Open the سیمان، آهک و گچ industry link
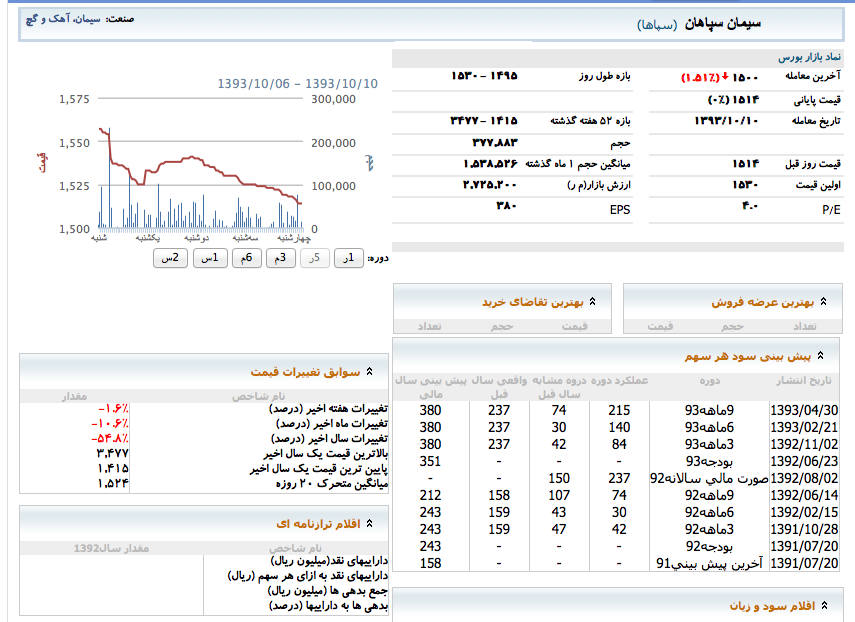Viewport: 855px width, 622px height. tap(63, 19)
